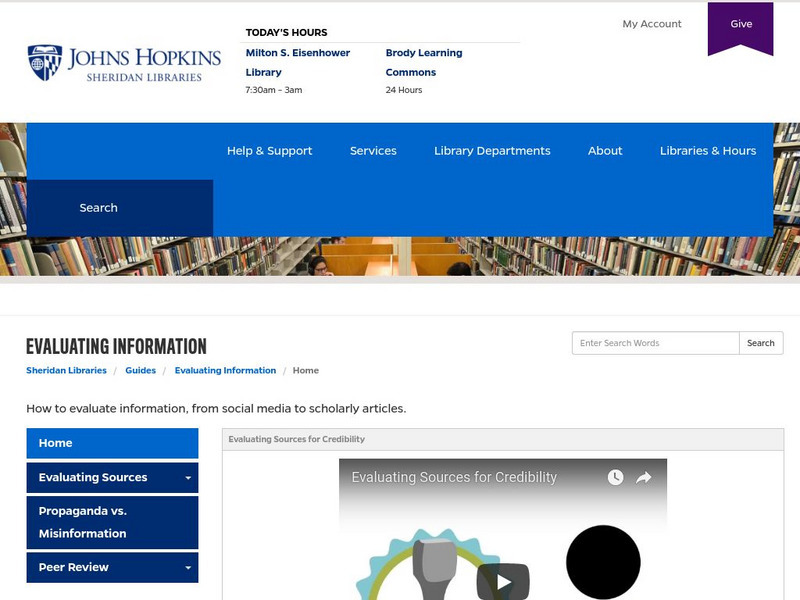Click the Evaluating Sources for Credibility box header

click(x=503, y=439)
